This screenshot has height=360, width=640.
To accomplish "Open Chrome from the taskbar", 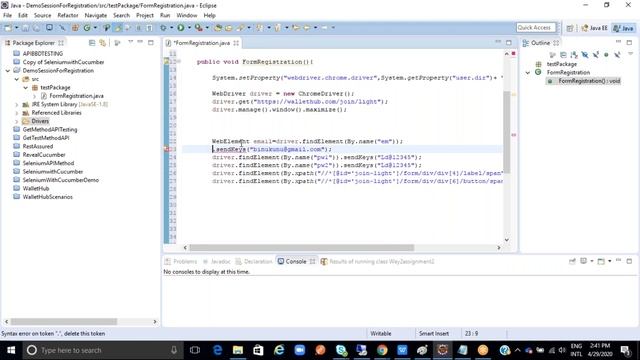I will tap(382, 350).
